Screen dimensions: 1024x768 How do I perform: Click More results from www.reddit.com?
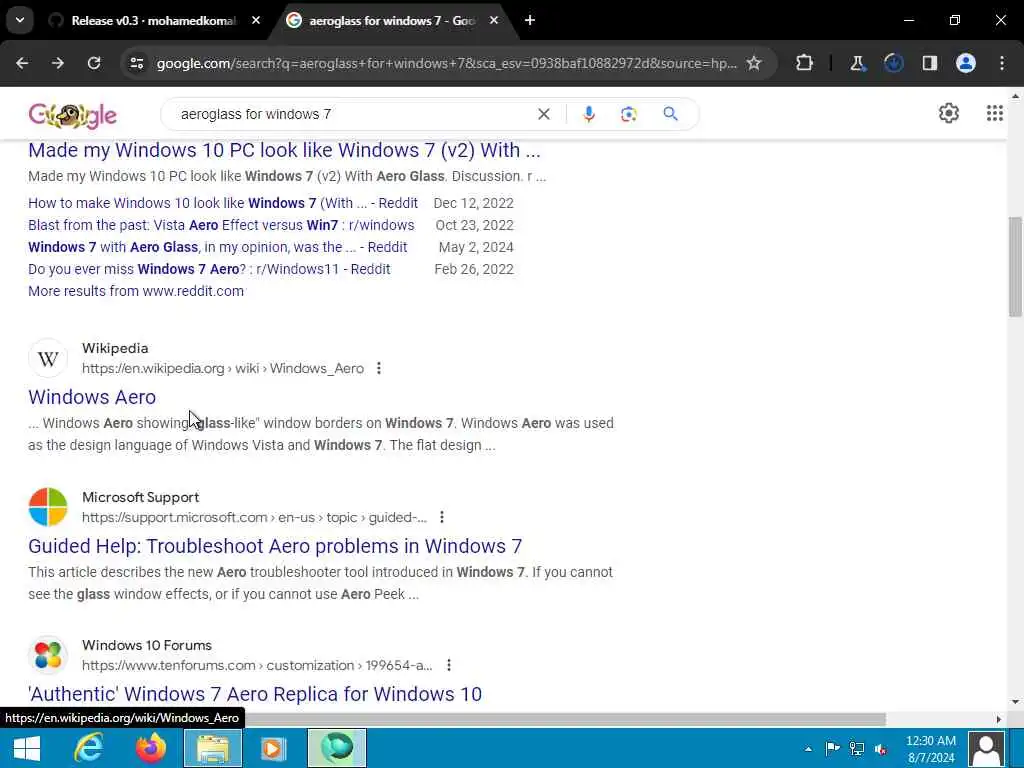[136, 291]
